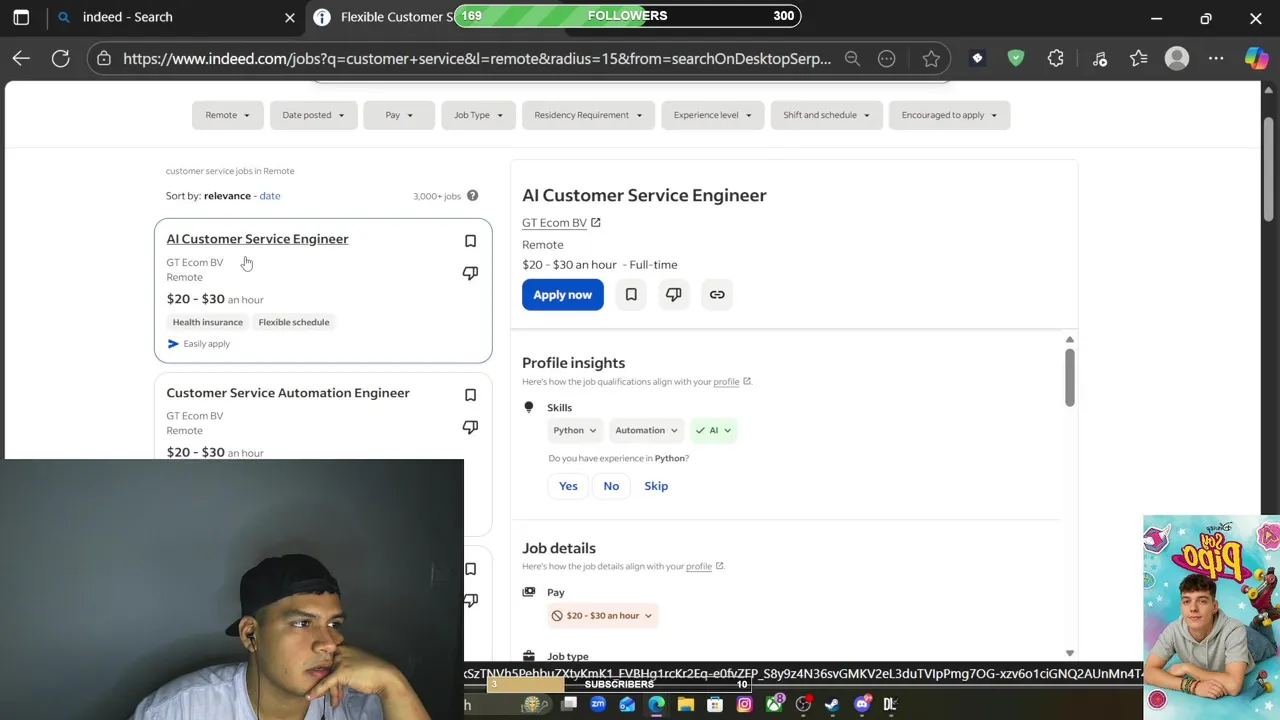Open the AdGuard green shield extension

point(1016,59)
